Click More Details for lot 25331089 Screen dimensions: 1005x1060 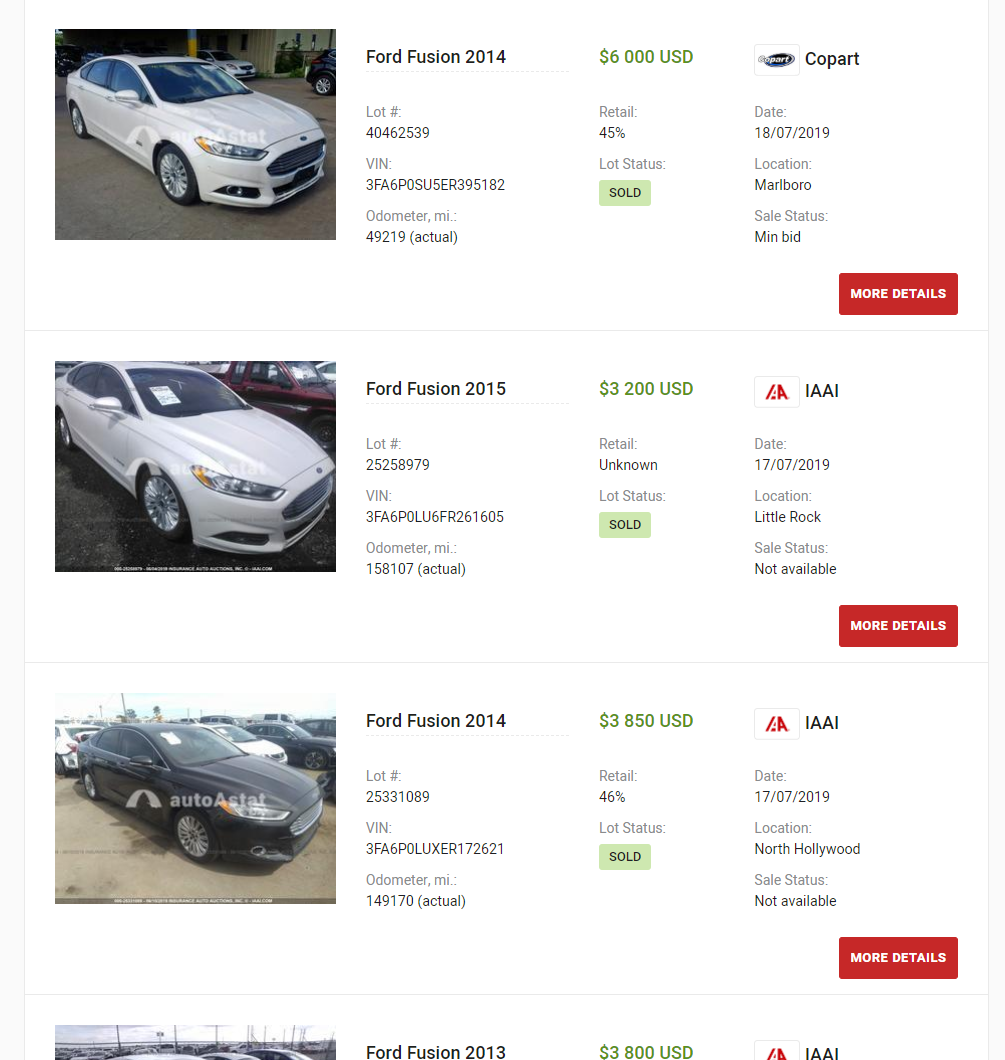(898, 958)
